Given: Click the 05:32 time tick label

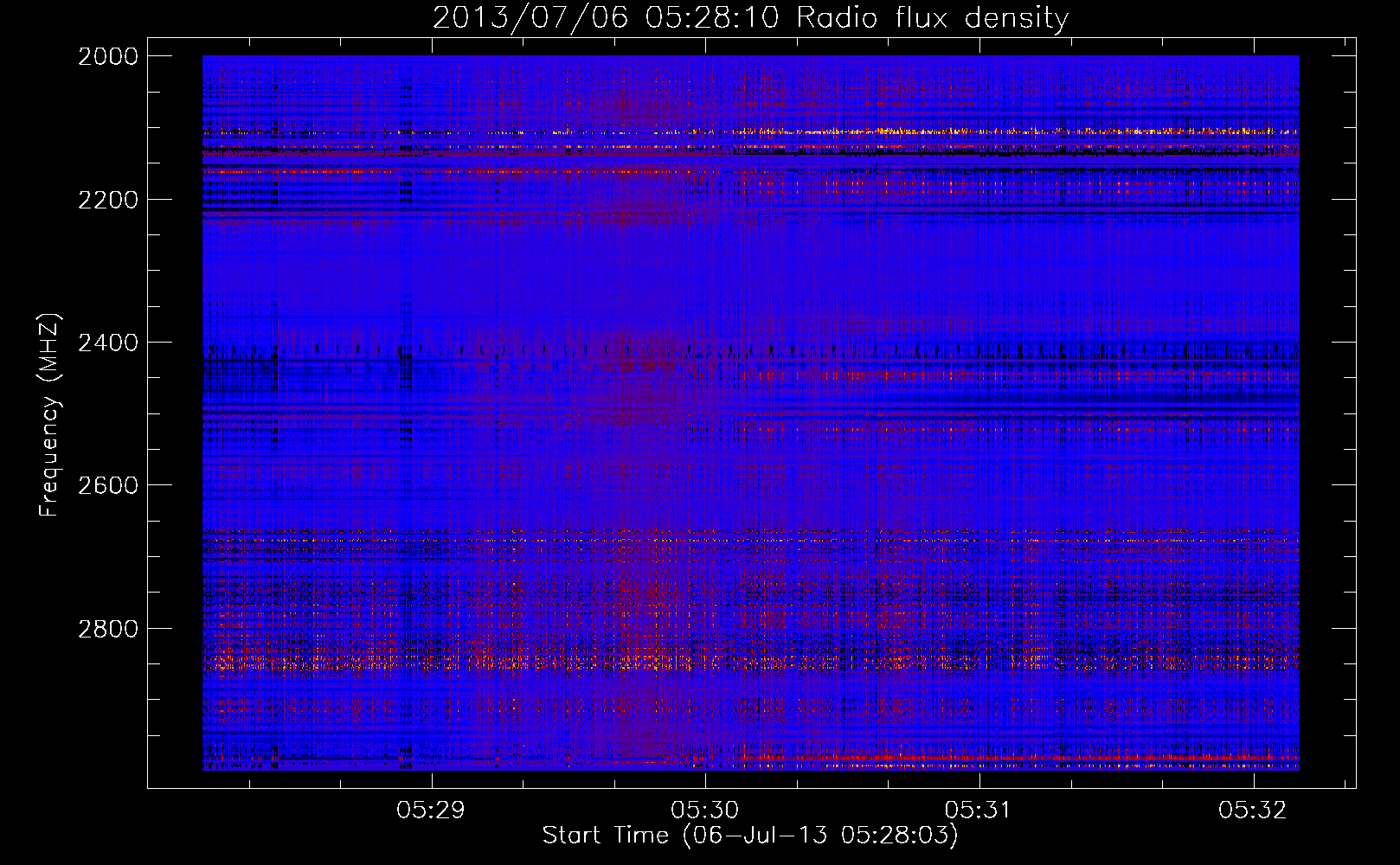Looking at the screenshot, I should point(1253,811).
